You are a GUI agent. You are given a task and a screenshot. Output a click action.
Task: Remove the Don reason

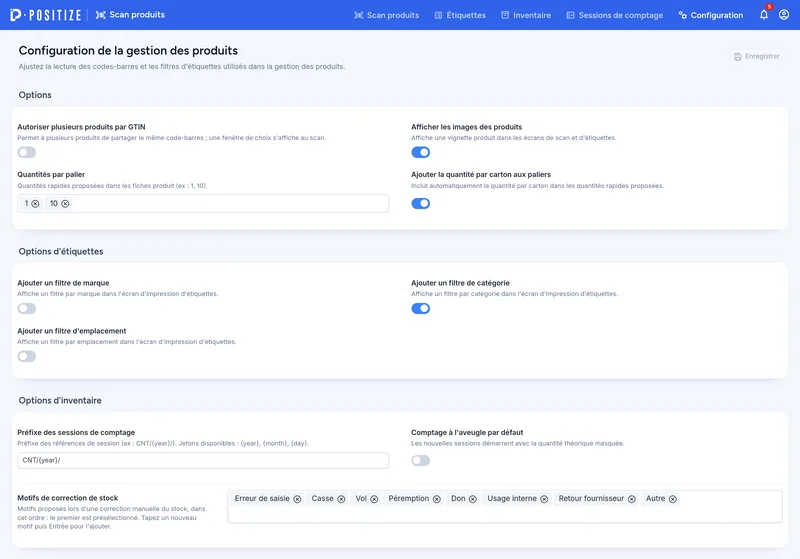473,499
